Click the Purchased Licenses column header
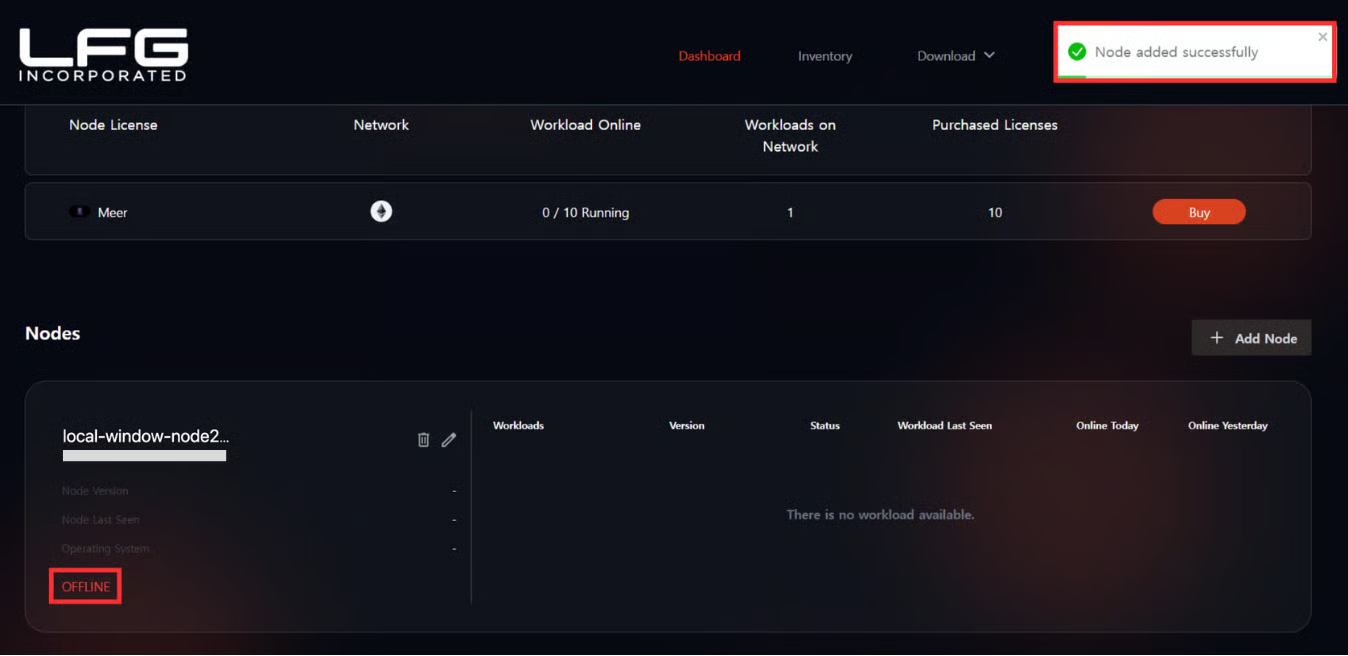Screen dimensions: 1348x656 pyautogui.click(x=994, y=125)
